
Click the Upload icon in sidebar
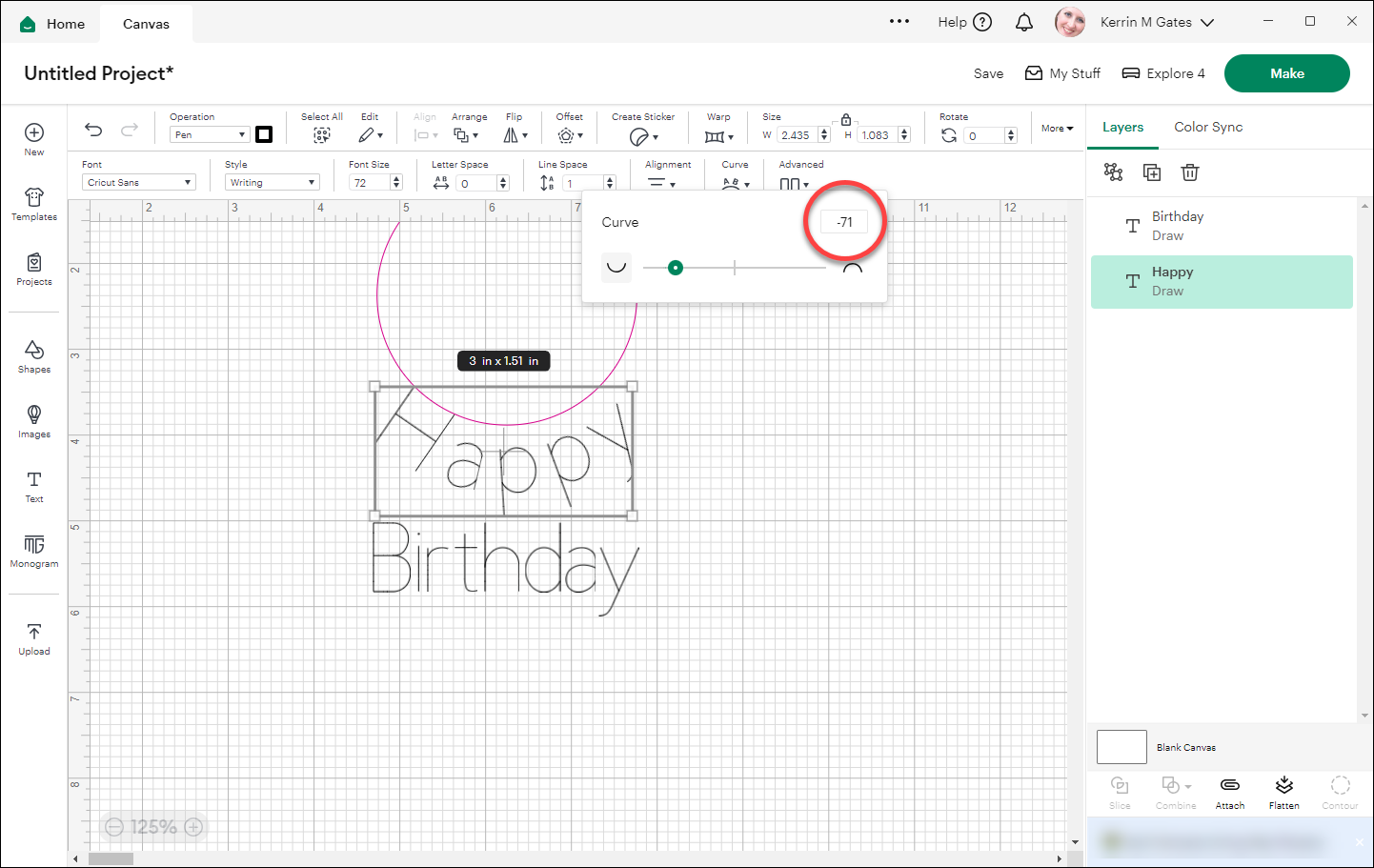34,637
